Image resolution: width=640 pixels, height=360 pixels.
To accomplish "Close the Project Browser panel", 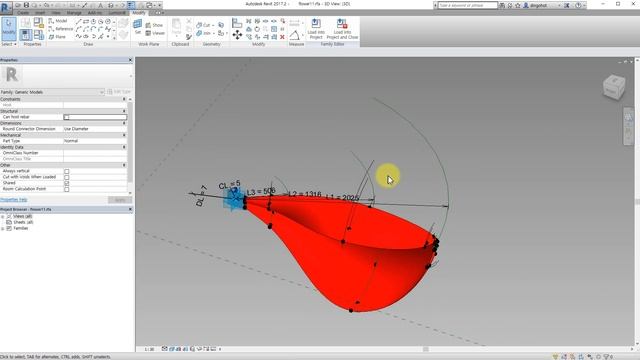I will (x=130, y=209).
